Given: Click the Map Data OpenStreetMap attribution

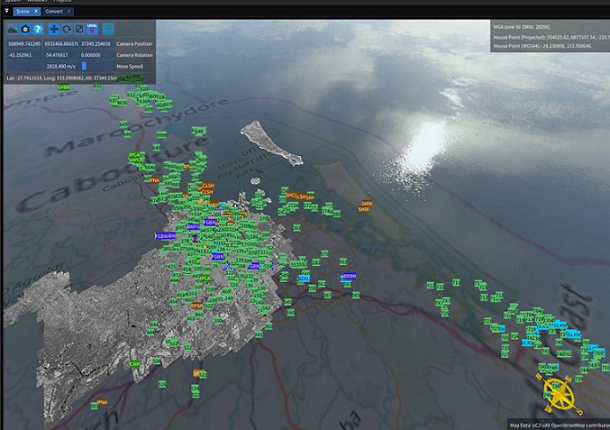Looking at the screenshot, I should (x=559, y=425).
